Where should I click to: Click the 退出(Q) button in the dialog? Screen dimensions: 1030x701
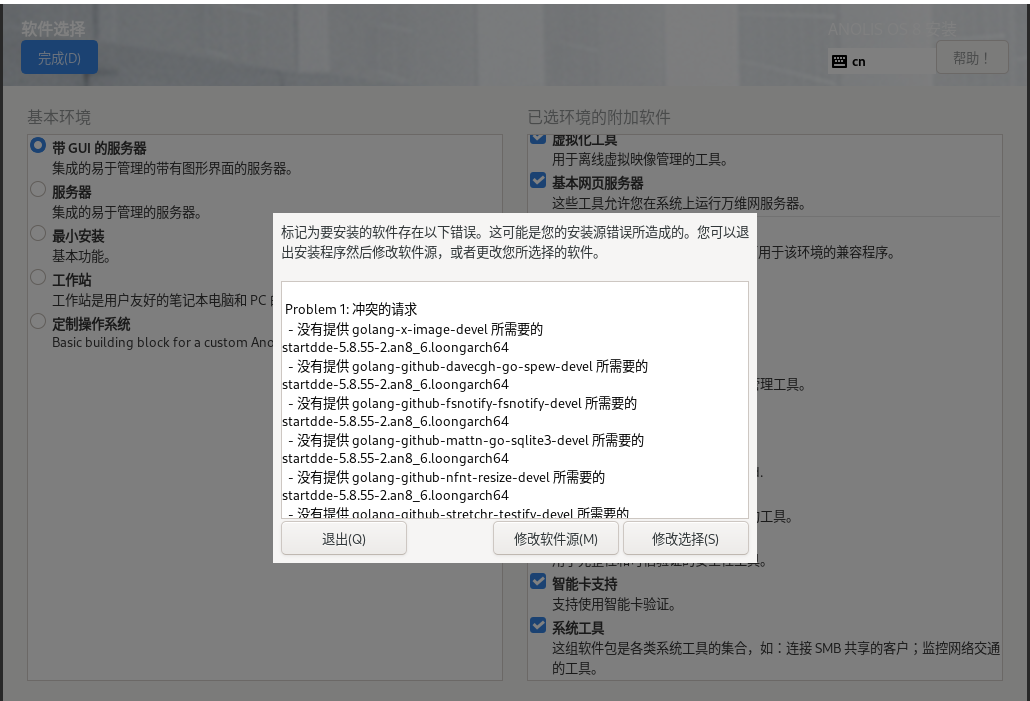click(x=343, y=538)
